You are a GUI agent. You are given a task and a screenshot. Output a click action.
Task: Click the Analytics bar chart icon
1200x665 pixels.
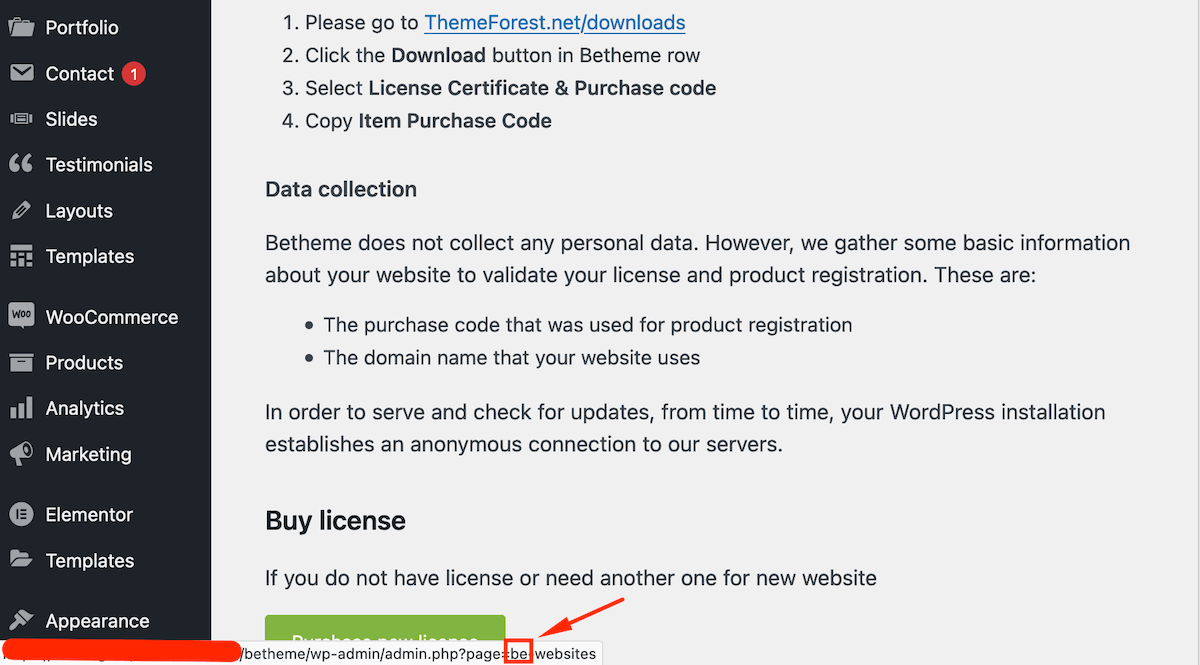(x=21, y=408)
